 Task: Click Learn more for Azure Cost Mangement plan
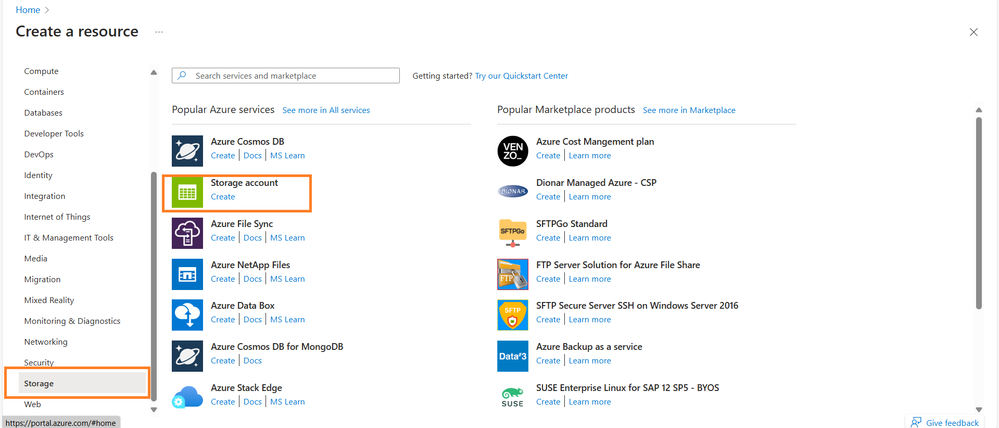590,155
